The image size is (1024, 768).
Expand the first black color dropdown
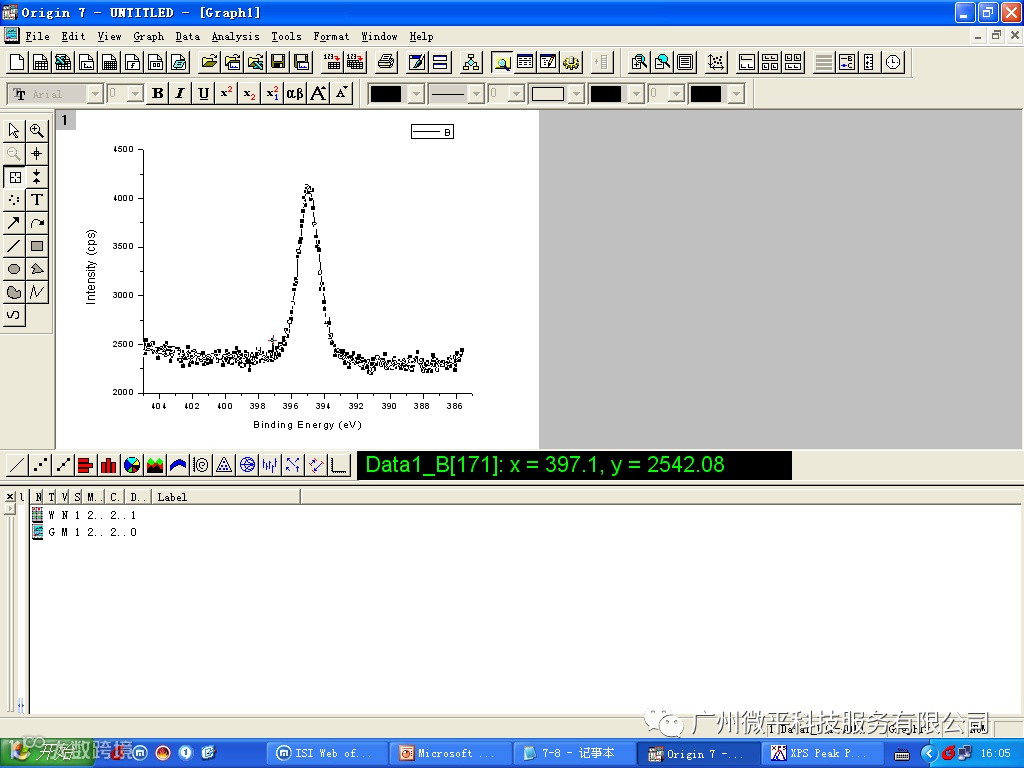417,94
